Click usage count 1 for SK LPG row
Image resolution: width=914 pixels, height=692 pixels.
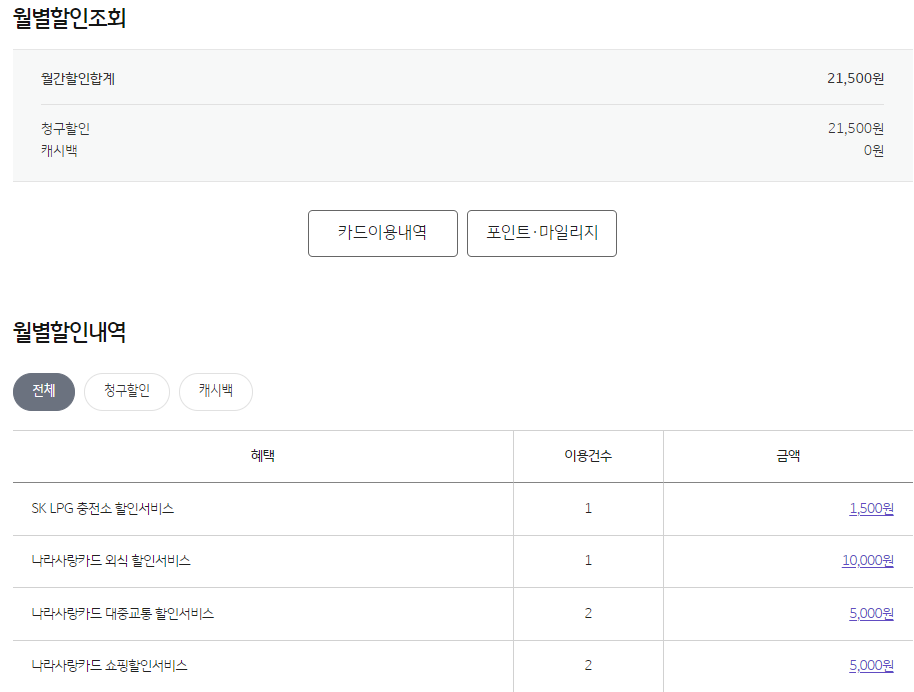[x=588, y=508]
